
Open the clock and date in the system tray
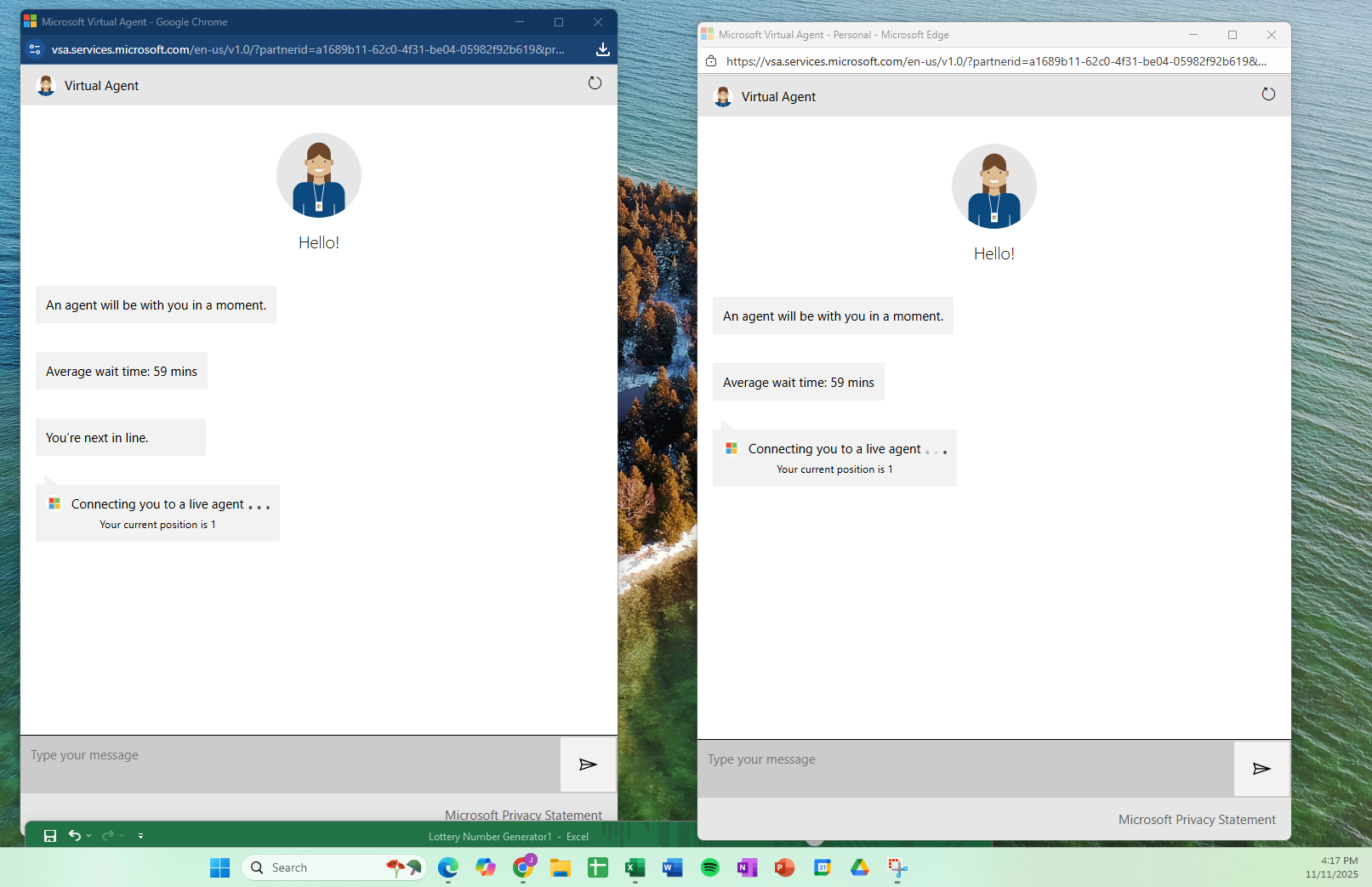[1332, 867]
